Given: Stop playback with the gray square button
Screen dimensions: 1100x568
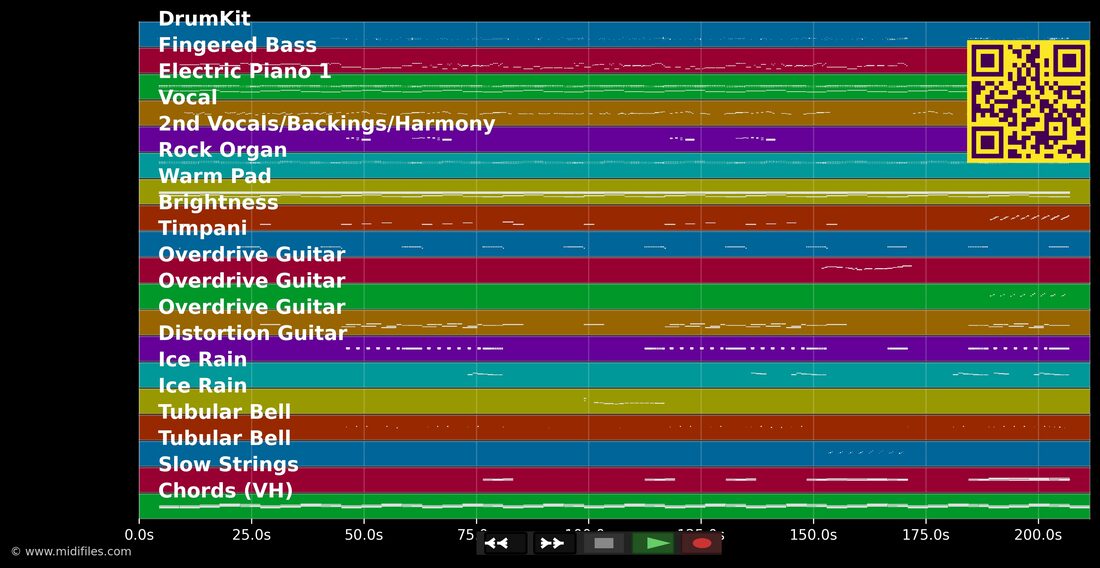Looking at the screenshot, I should pos(604,543).
